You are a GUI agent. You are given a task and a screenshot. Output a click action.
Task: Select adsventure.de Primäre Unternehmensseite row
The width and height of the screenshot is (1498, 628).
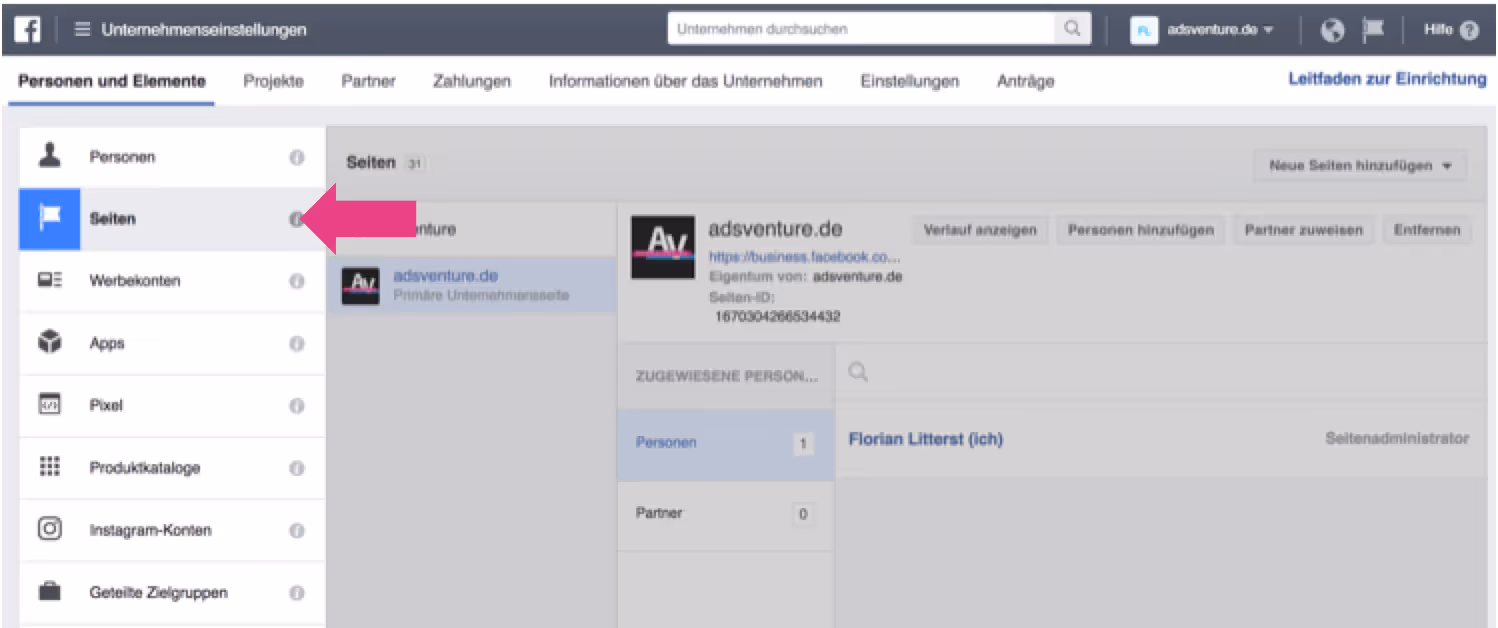[x=471, y=285]
